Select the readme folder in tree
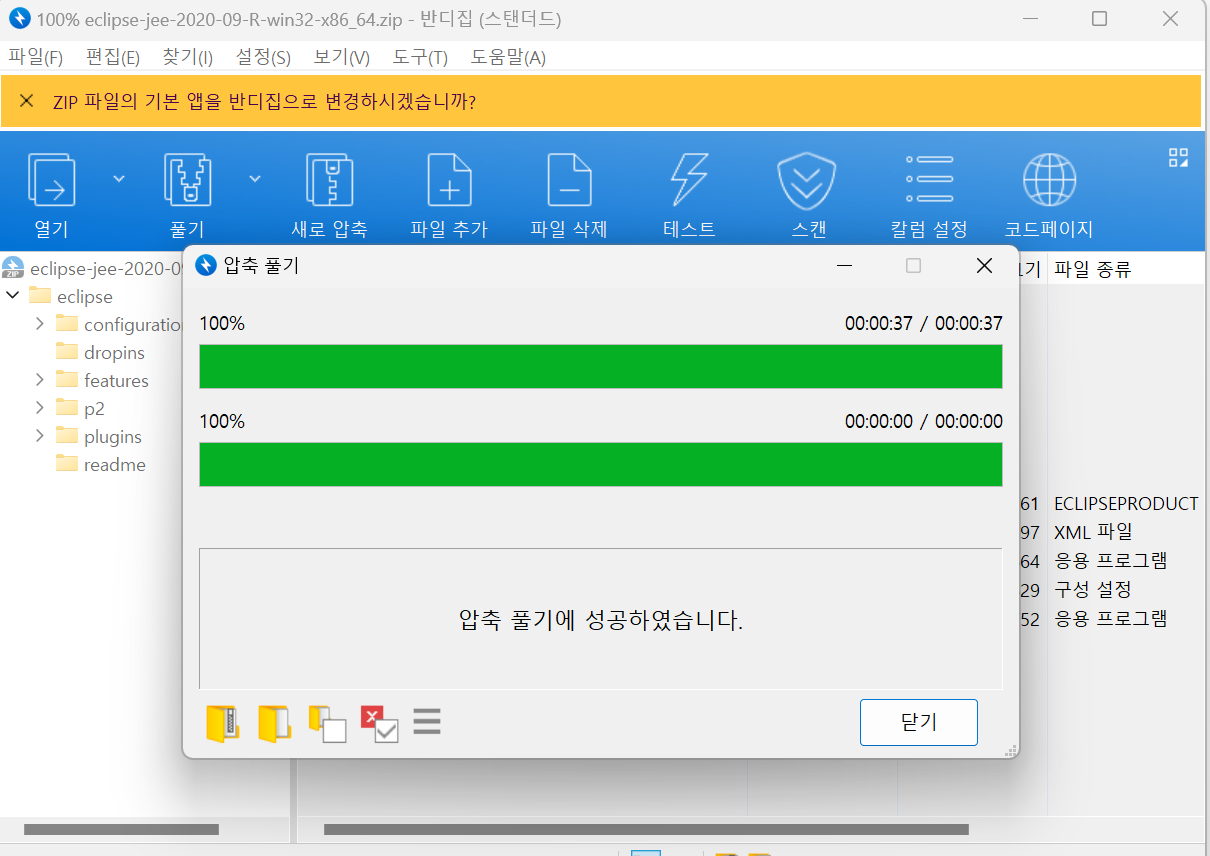The image size is (1210, 856). point(114,464)
